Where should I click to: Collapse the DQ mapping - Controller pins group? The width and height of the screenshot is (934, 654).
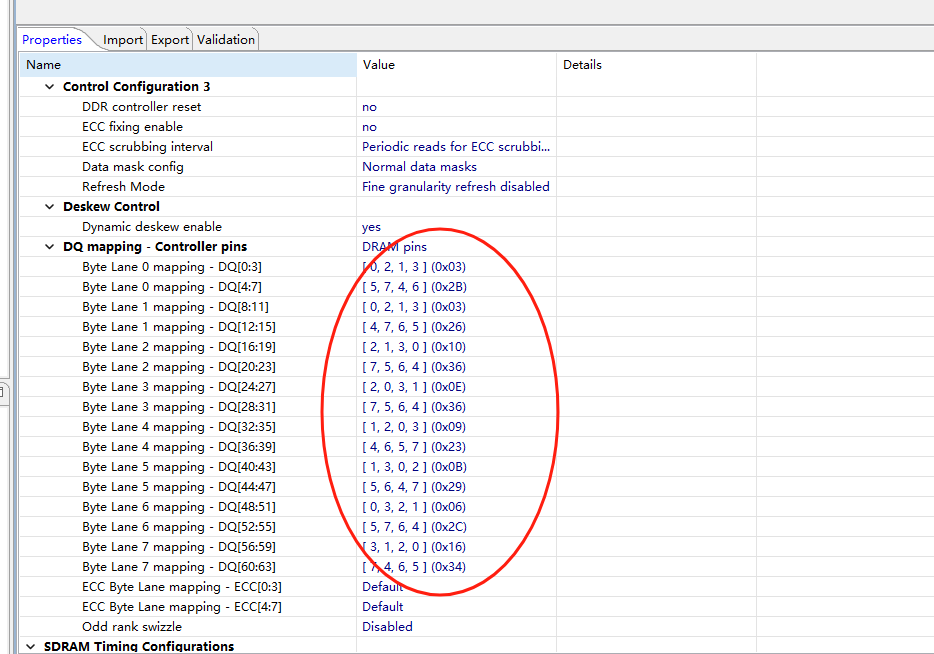coord(49,247)
